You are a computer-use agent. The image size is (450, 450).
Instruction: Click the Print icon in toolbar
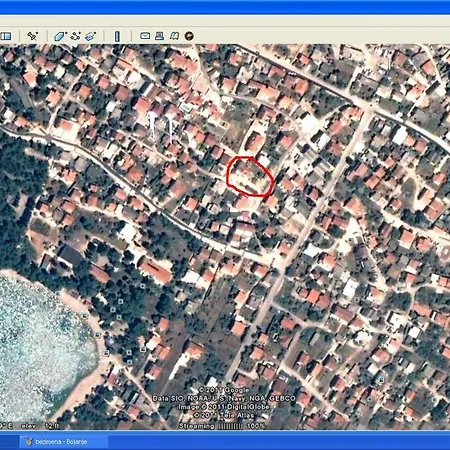pos(159,36)
